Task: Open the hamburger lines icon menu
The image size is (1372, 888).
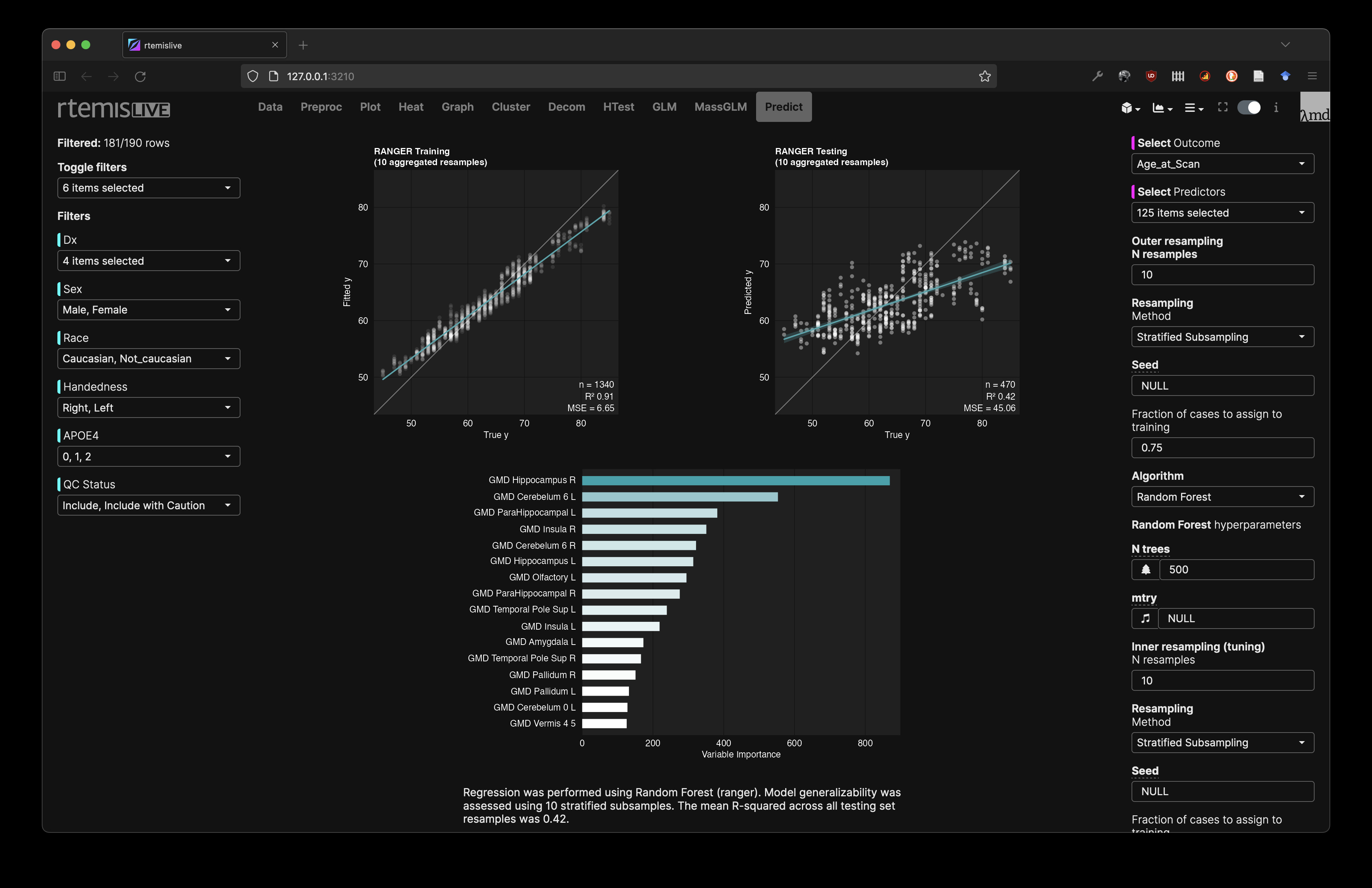Action: click(x=1193, y=108)
